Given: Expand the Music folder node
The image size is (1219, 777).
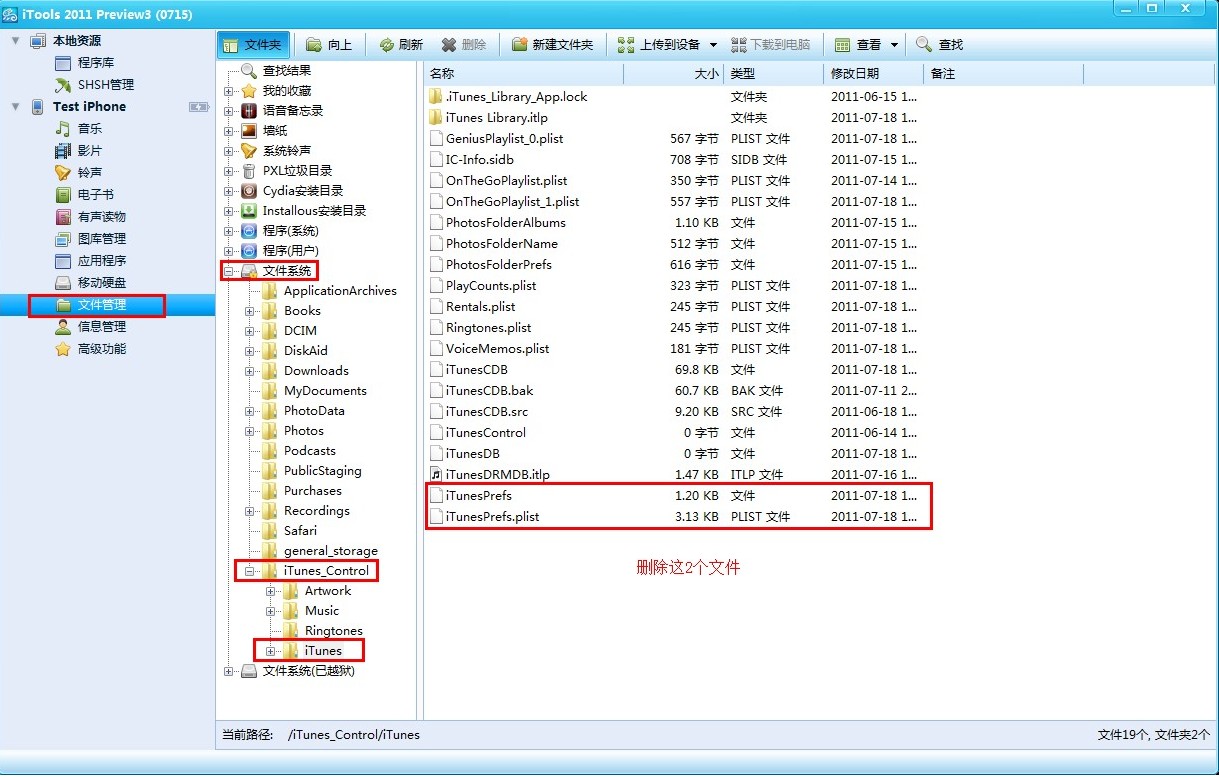Looking at the screenshot, I should point(270,611).
